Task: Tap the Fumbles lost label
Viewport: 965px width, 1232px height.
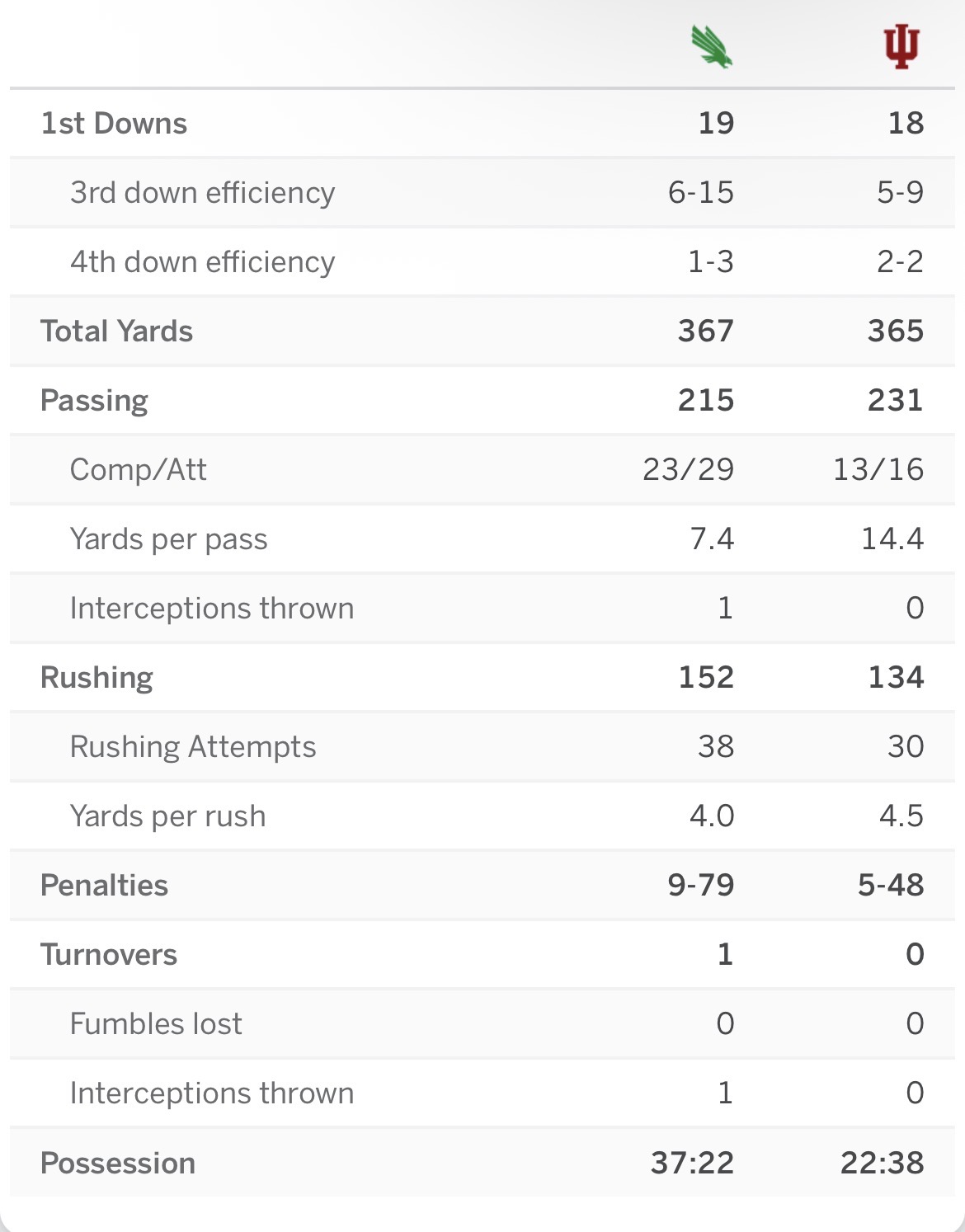Action: point(156,1024)
